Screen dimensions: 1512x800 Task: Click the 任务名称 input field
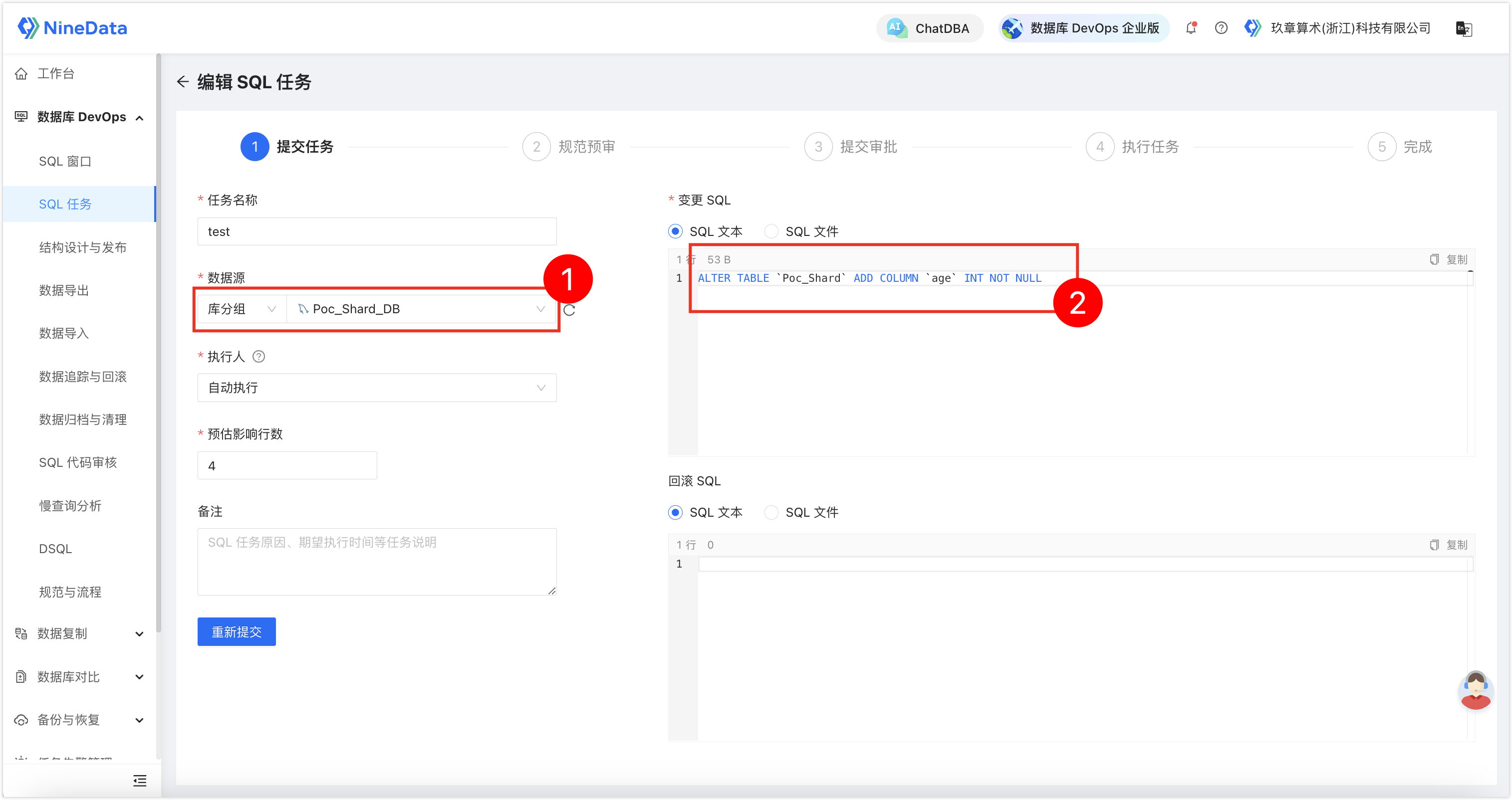(377, 232)
